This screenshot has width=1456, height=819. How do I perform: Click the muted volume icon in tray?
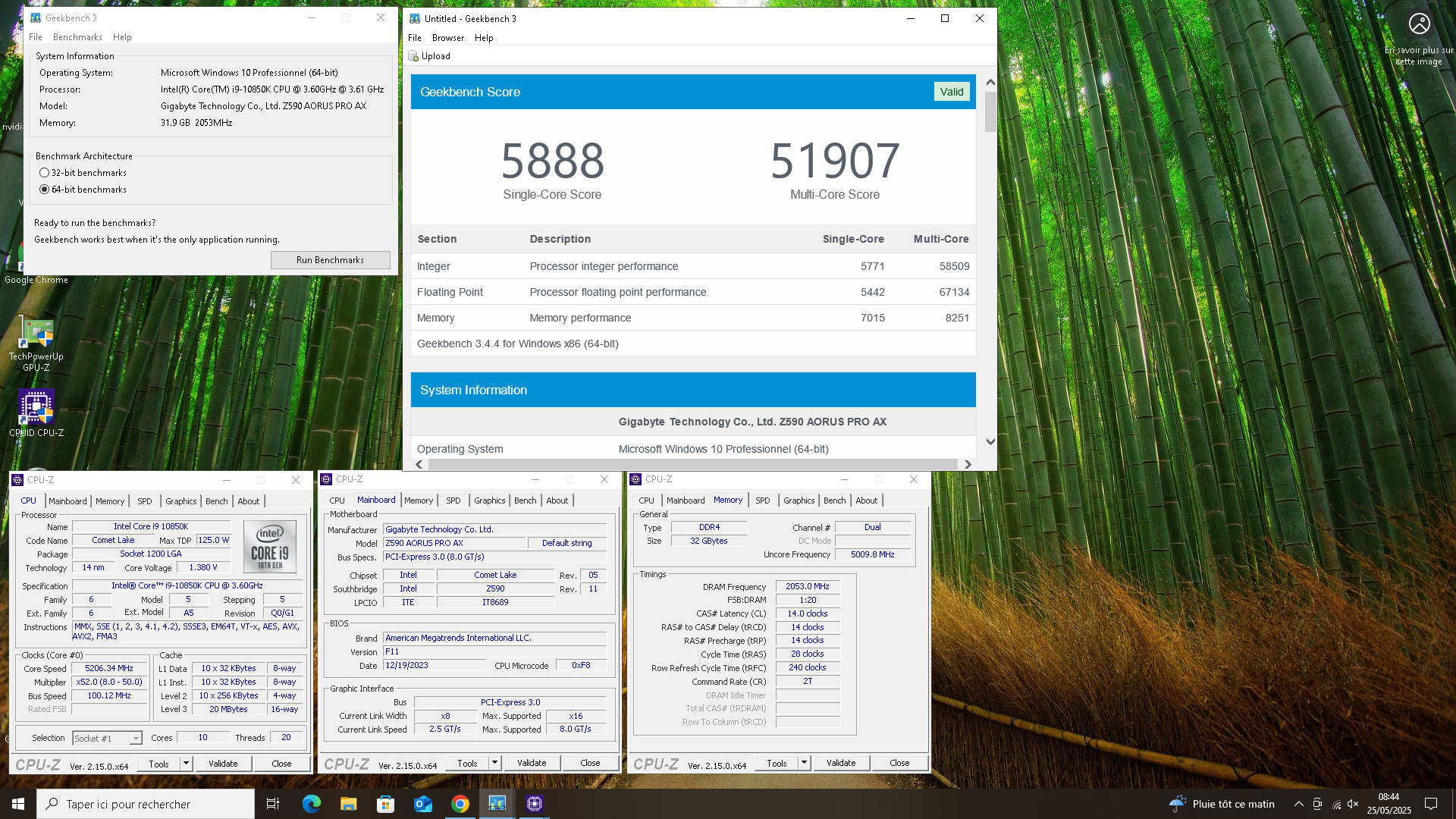click(1353, 804)
